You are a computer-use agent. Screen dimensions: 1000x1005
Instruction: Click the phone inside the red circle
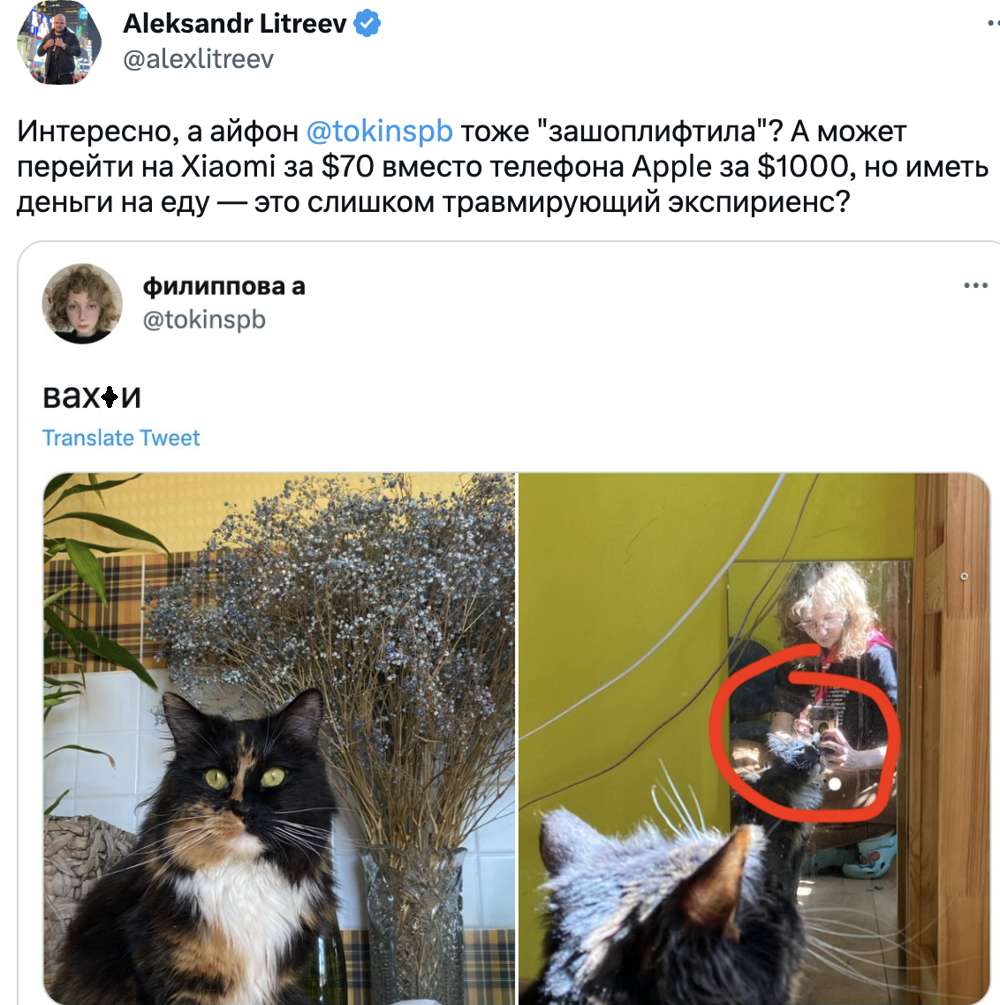[x=822, y=726]
